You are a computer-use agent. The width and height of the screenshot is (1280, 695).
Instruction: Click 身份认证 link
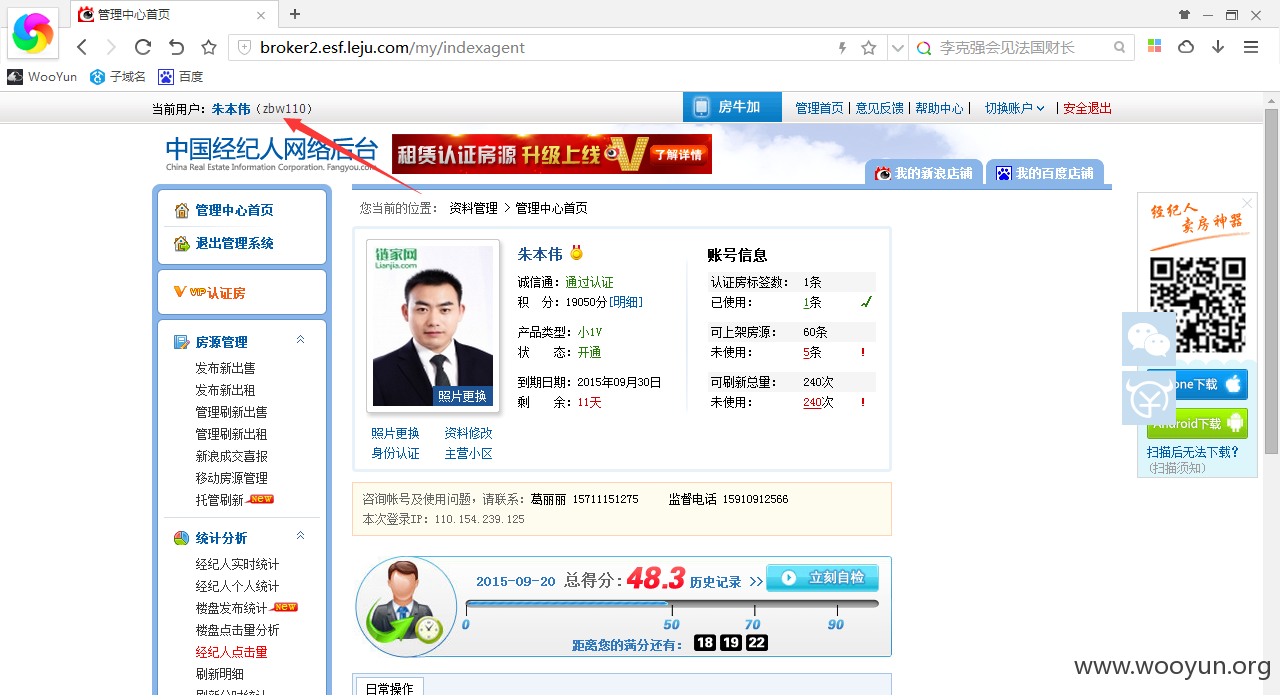(395, 453)
